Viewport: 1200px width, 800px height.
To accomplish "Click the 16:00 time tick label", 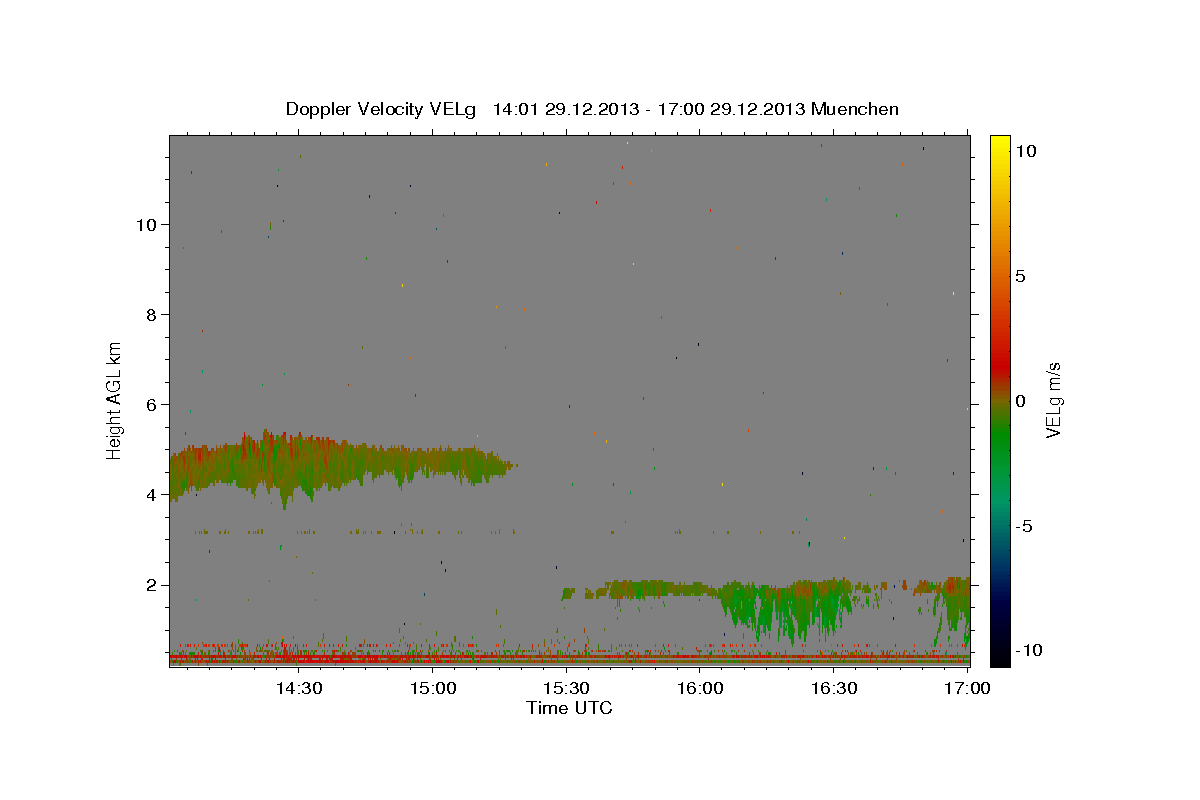I will coord(700,688).
